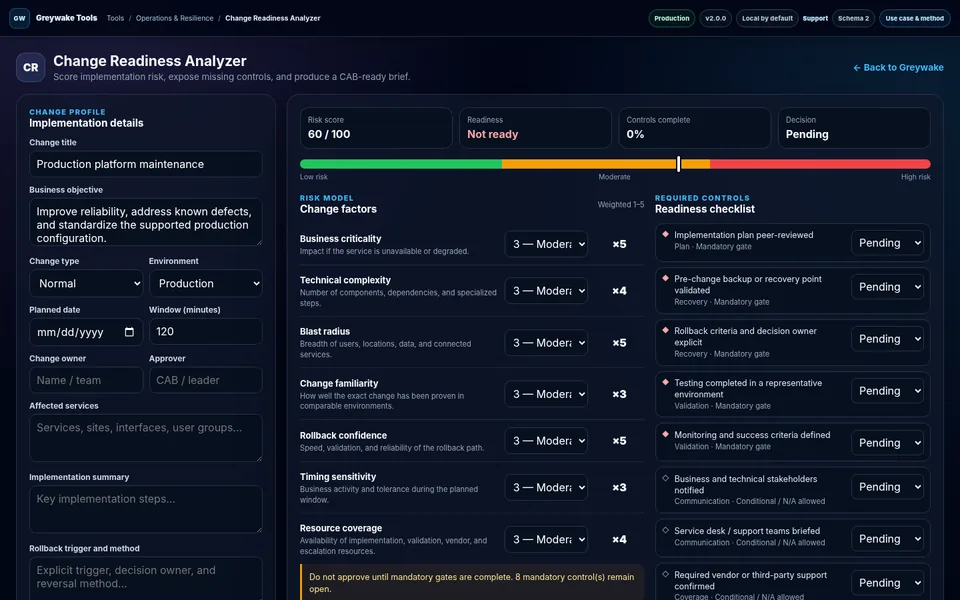Open Operations & Resilience breadcrumb
The height and width of the screenshot is (600, 960).
click(x=174, y=18)
